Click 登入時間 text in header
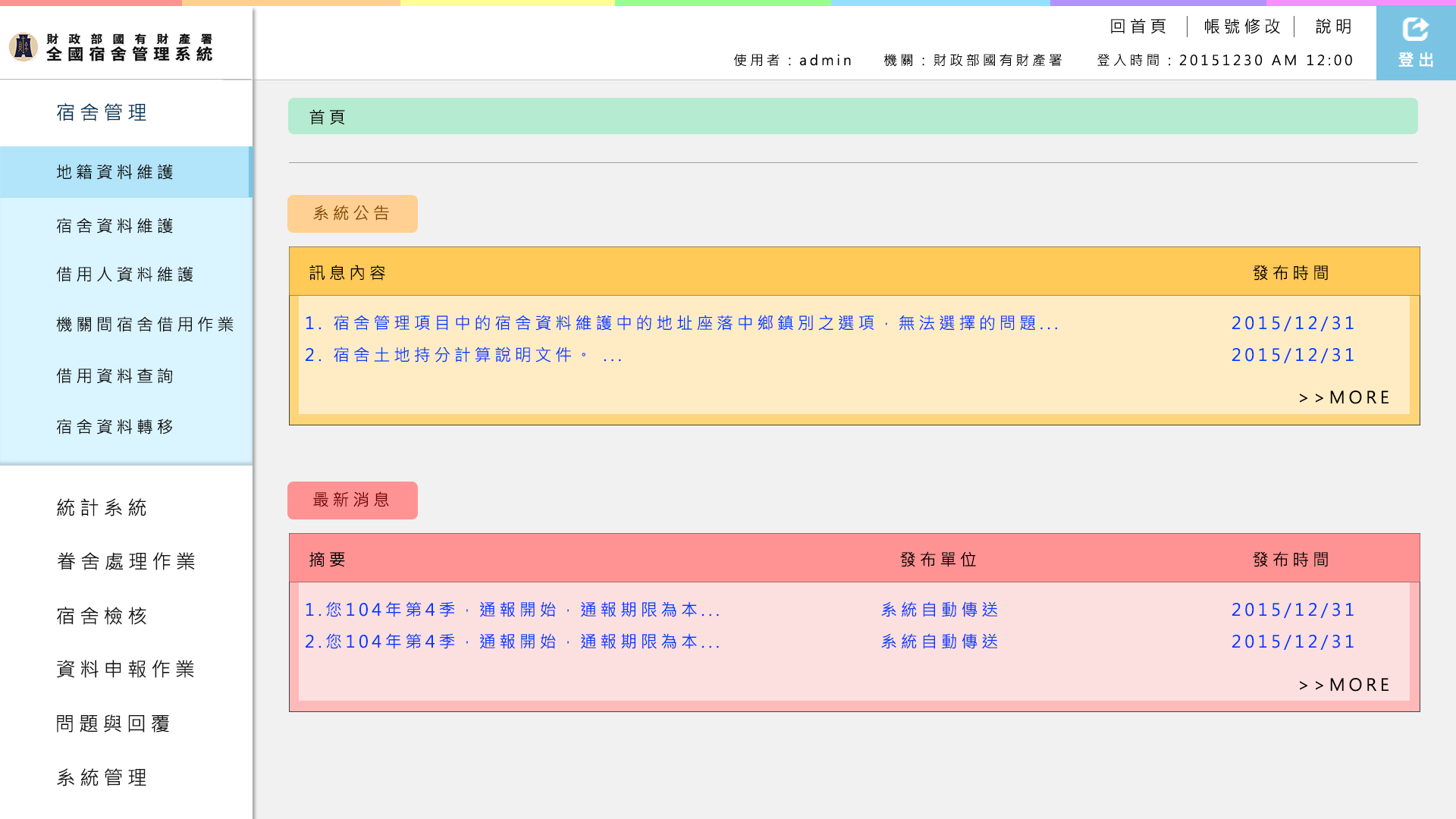Image resolution: width=1456 pixels, height=819 pixels. 1225,61
